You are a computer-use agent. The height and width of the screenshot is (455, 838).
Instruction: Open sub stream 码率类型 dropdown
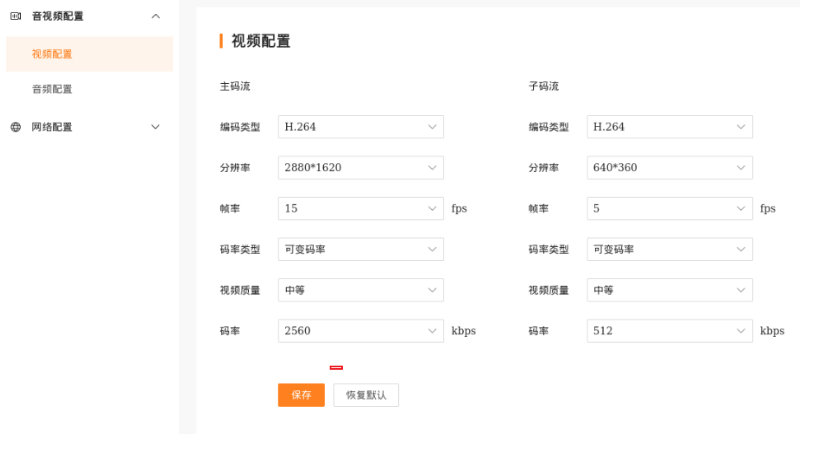click(669, 249)
